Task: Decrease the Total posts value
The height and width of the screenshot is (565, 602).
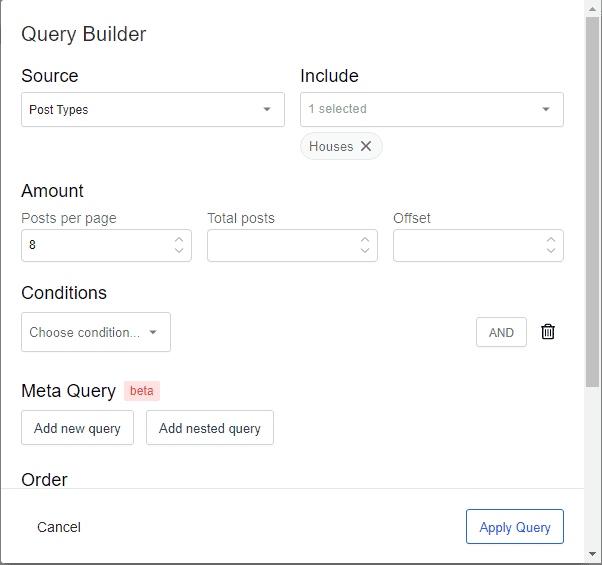Action: (x=364, y=250)
